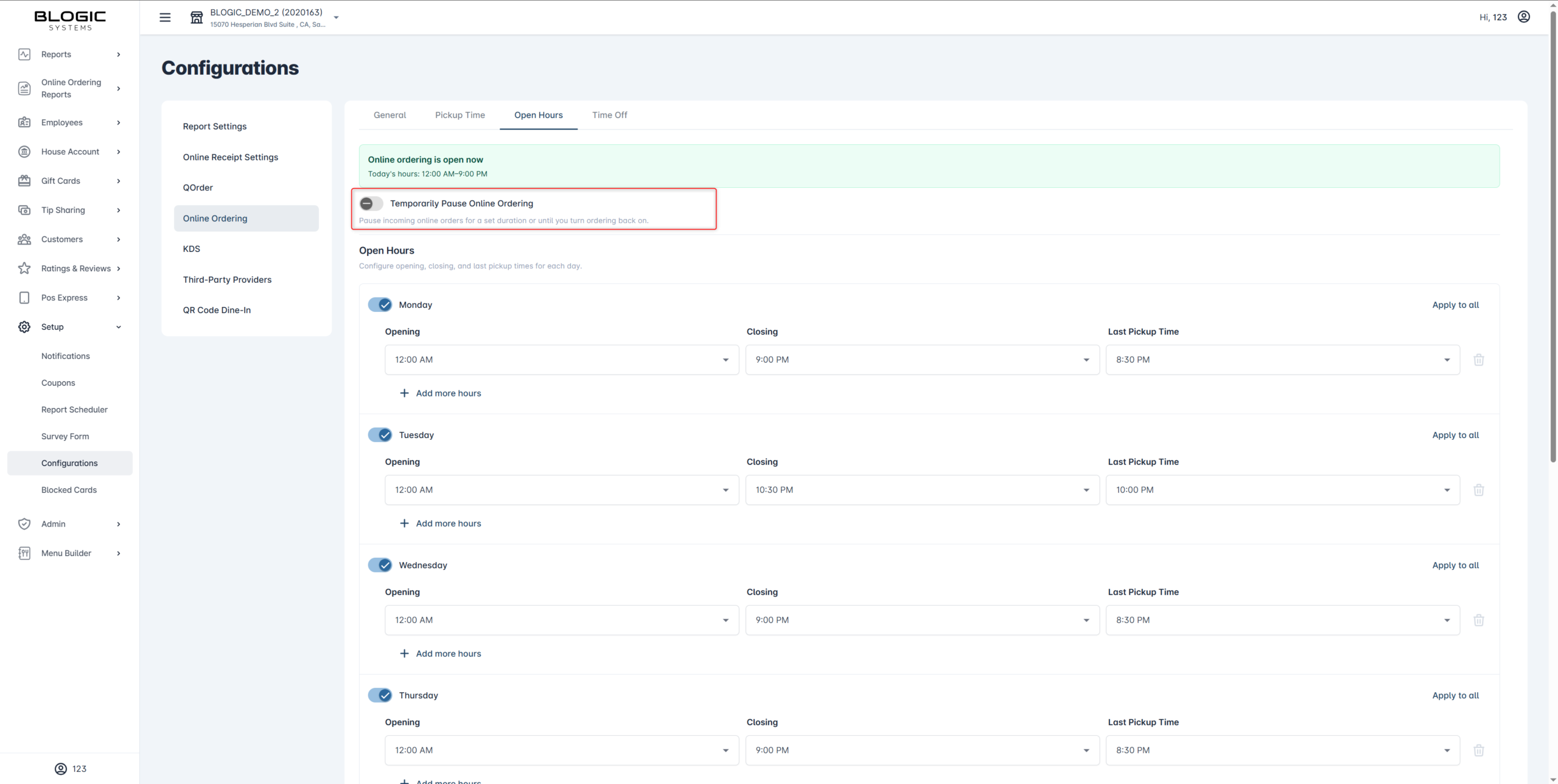Screen dimensions: 1558x784
Task: Click the BLOGIC Systems logo
Action: pos(70,20)
